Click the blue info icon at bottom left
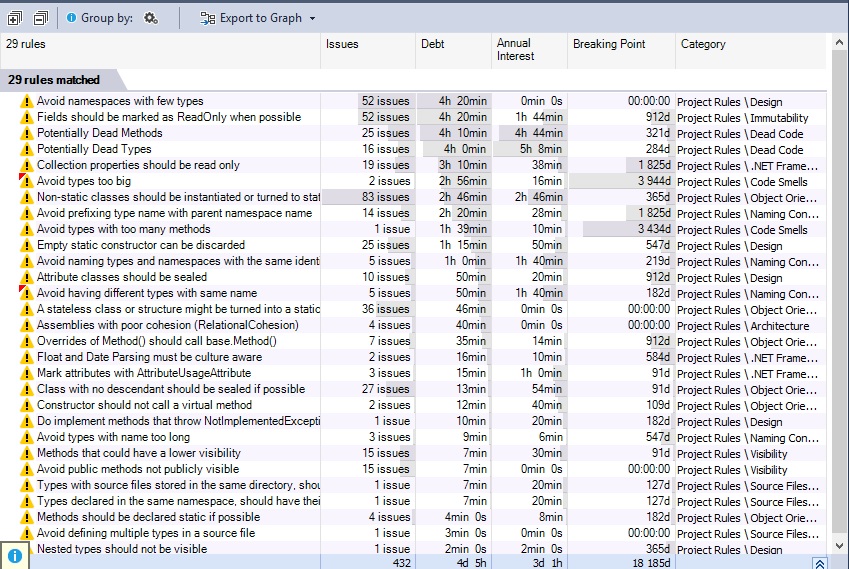This screenshot has height=569, width=849. (15, 555)
